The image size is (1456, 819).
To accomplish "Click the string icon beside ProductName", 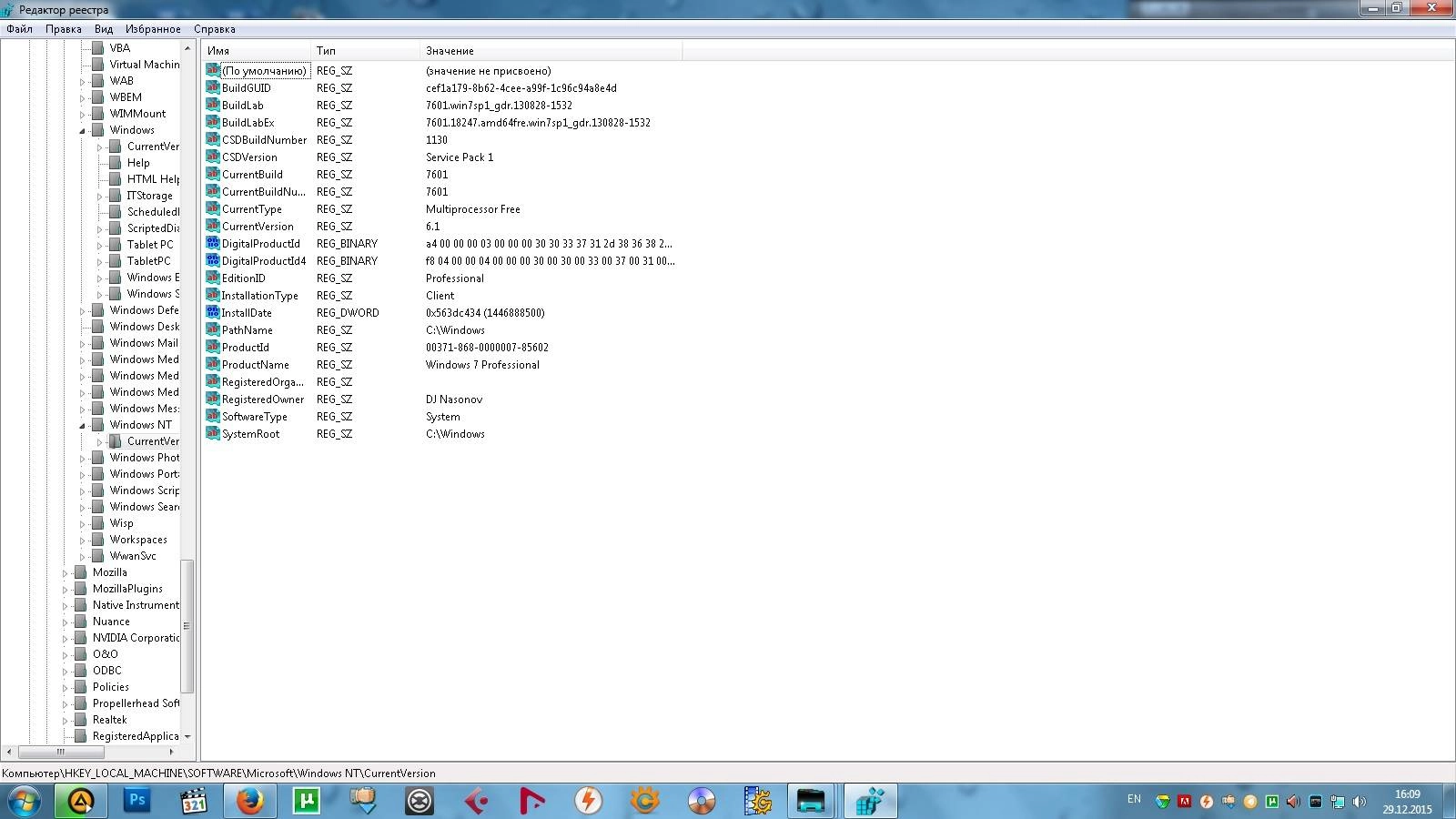I will tap(213, 365).
